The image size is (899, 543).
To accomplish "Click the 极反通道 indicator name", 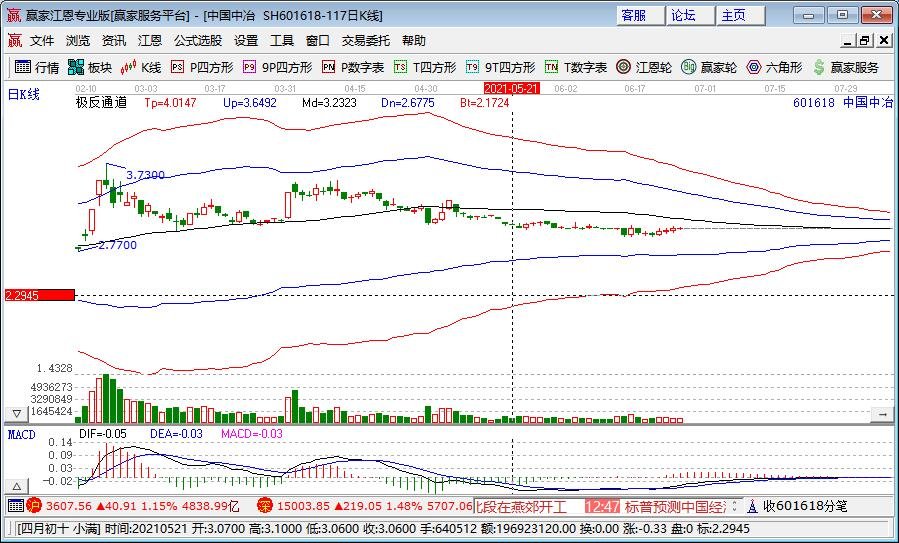I will [x=101, y=103].
